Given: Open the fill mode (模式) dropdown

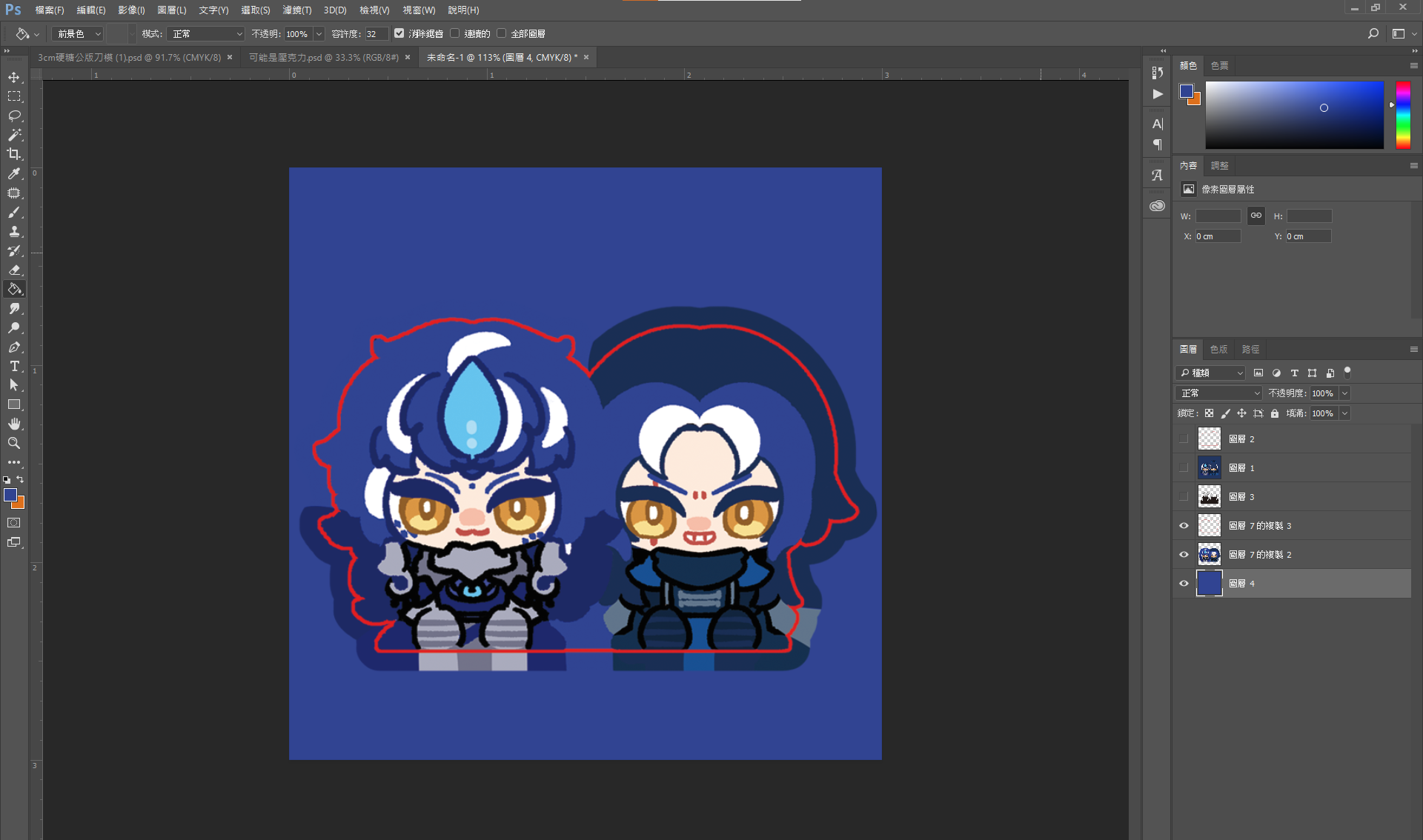Looking at the screenshot, I should [205, 34].
